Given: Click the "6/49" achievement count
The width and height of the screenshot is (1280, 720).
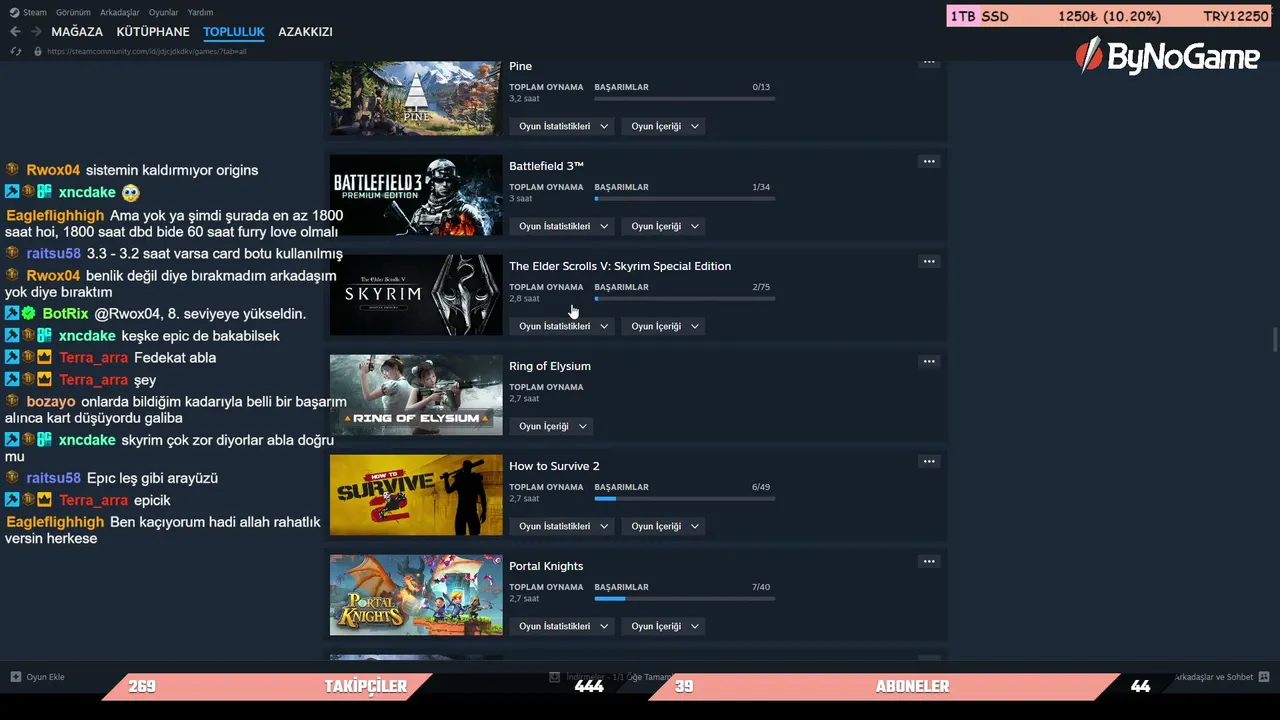Looking at the screenshot, I should [761, 487].
